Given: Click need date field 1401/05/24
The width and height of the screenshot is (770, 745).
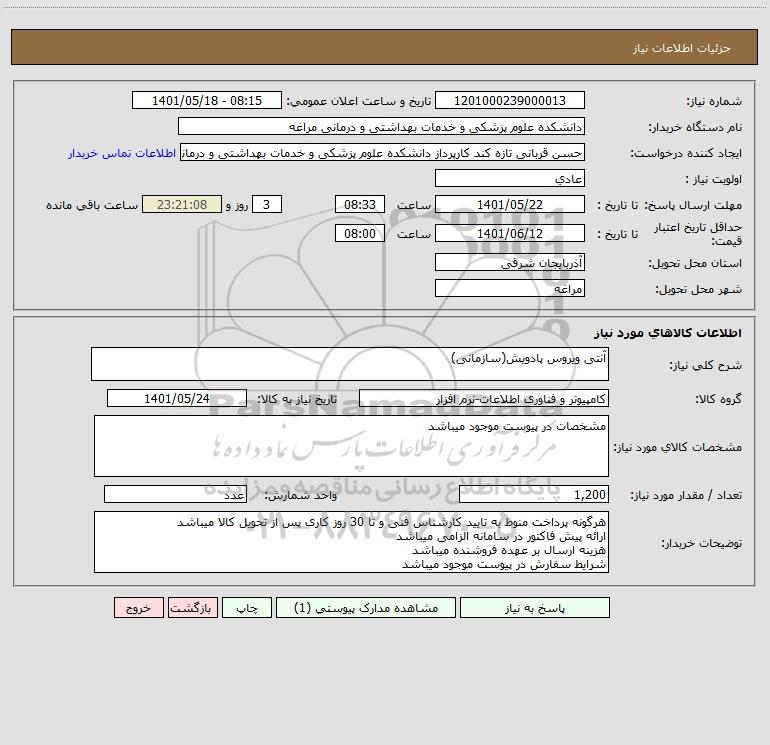Looking at the screenshot, I should click(x=177, y=398).
